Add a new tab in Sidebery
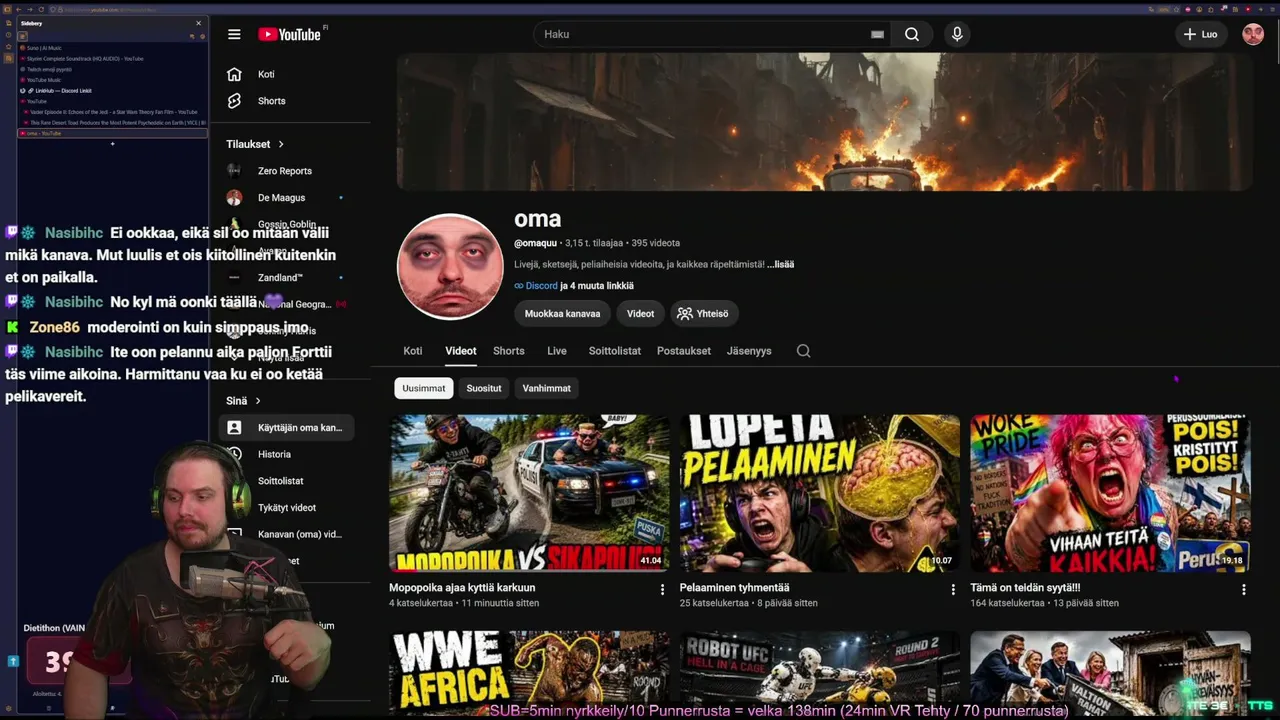Viewport: 1280px width, 720px height. coord(112,144)
